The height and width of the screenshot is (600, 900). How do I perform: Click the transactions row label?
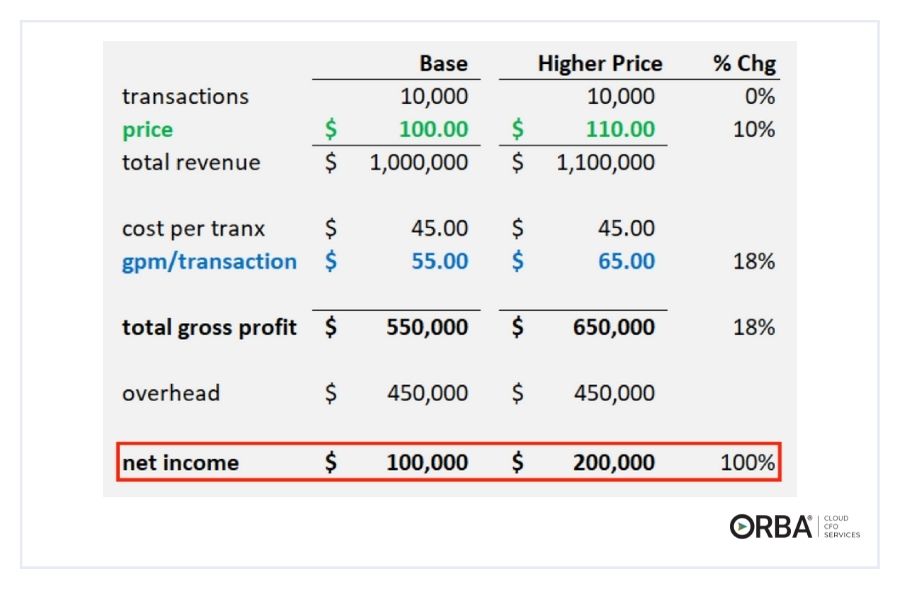click(185, 97)
